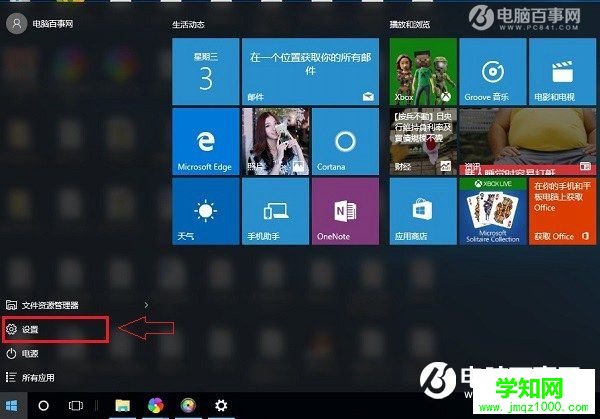Open Cortana search circle on taskbar

44,406
